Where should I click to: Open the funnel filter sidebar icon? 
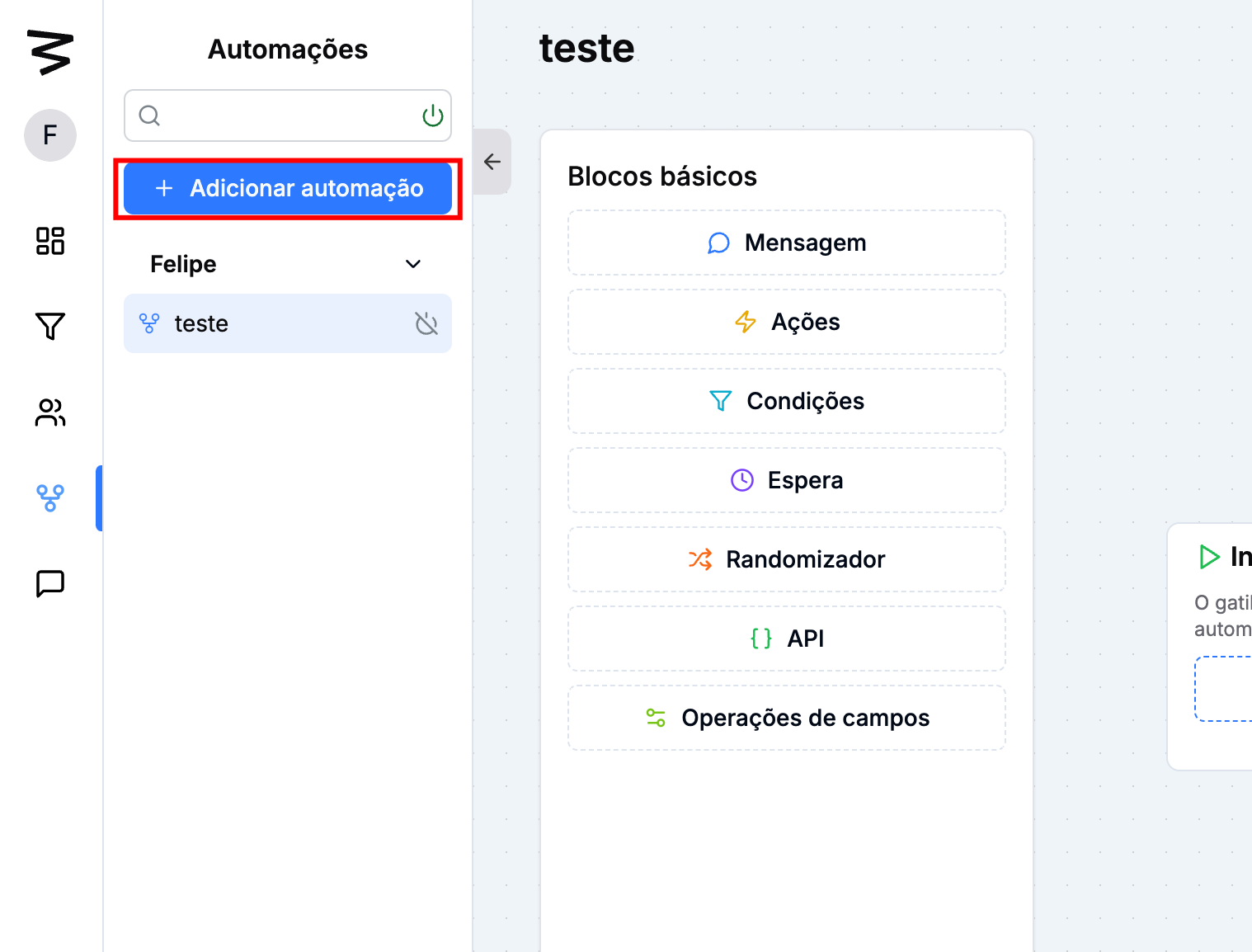point(50,327)
